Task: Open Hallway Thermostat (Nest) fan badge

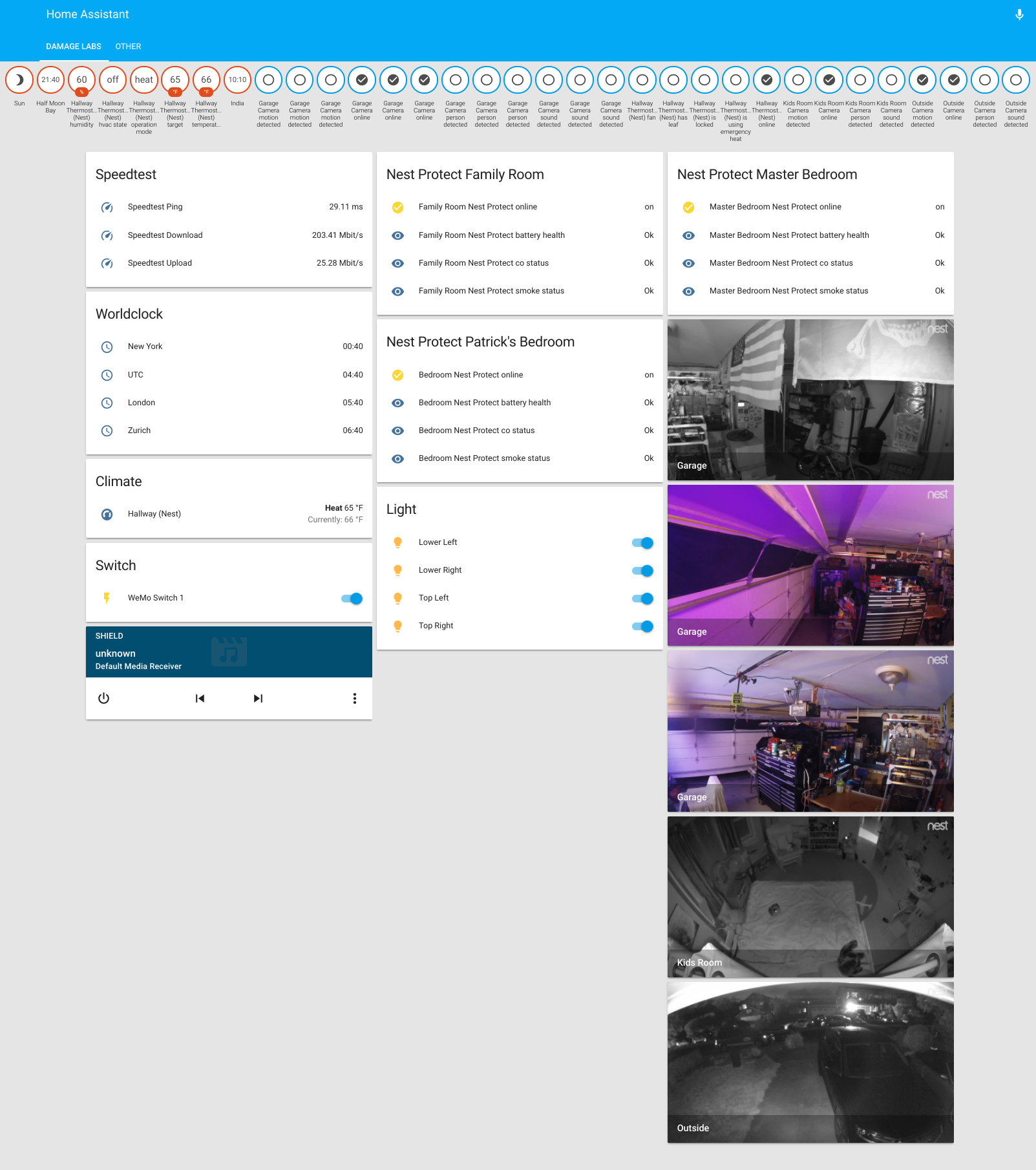Action: pyautogui.click(x=642, y=80)
